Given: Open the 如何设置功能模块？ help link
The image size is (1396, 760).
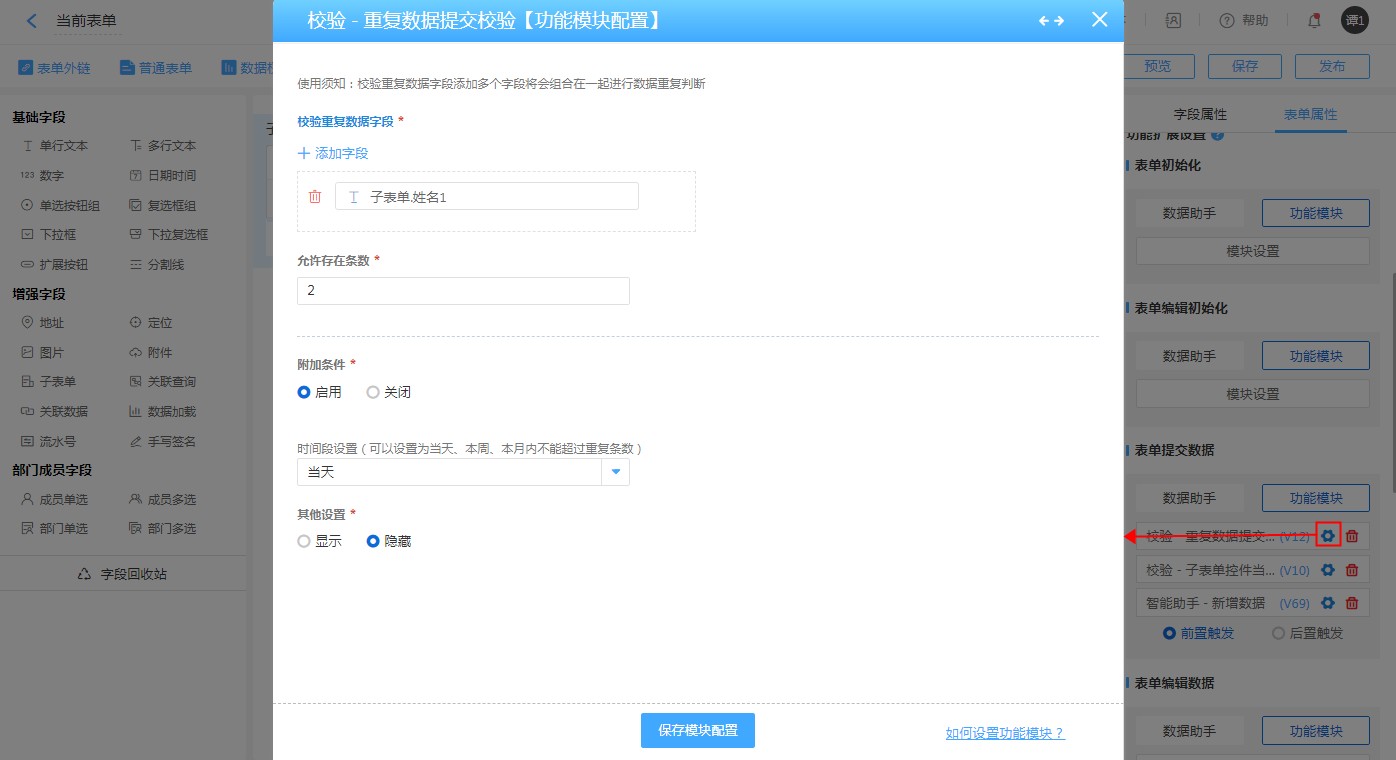Looking at the screenshot, I should pyautogui.click(x=1005, y=733).
